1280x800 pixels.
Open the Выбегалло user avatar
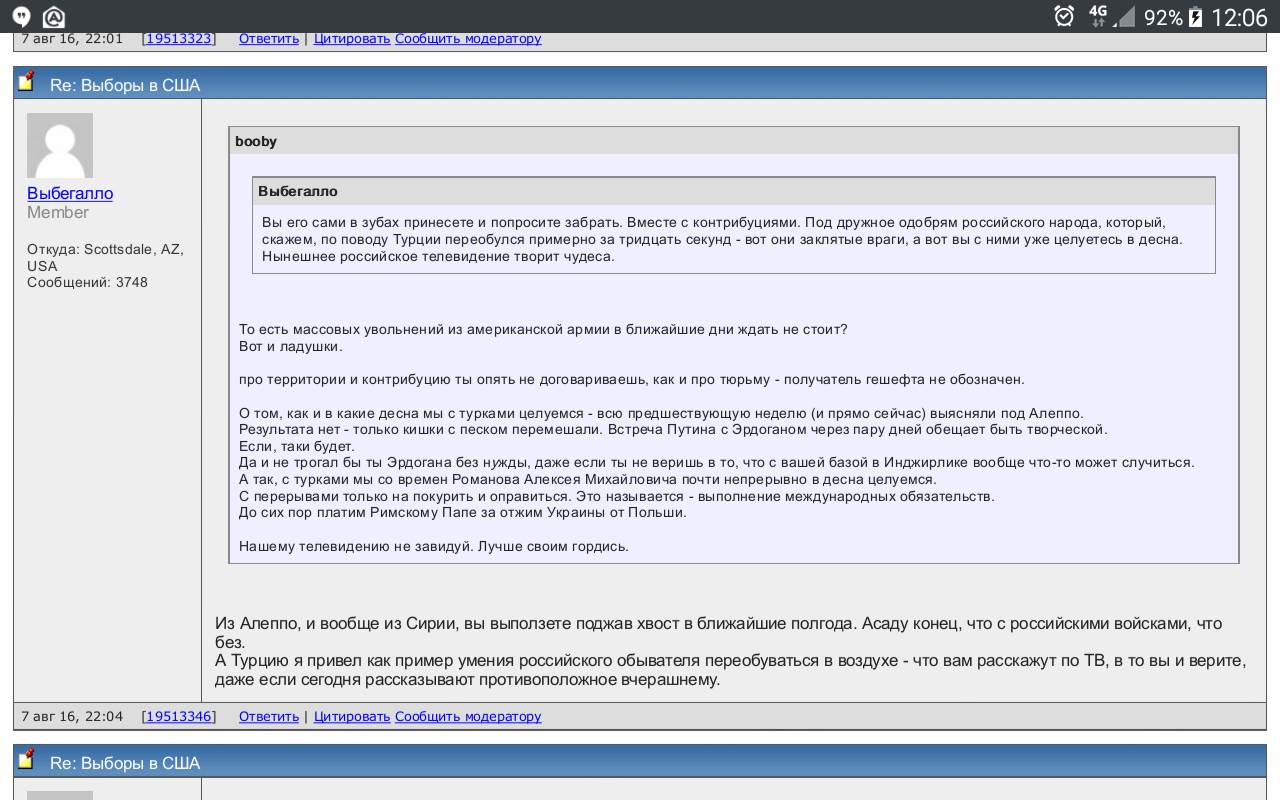point(60,145)
